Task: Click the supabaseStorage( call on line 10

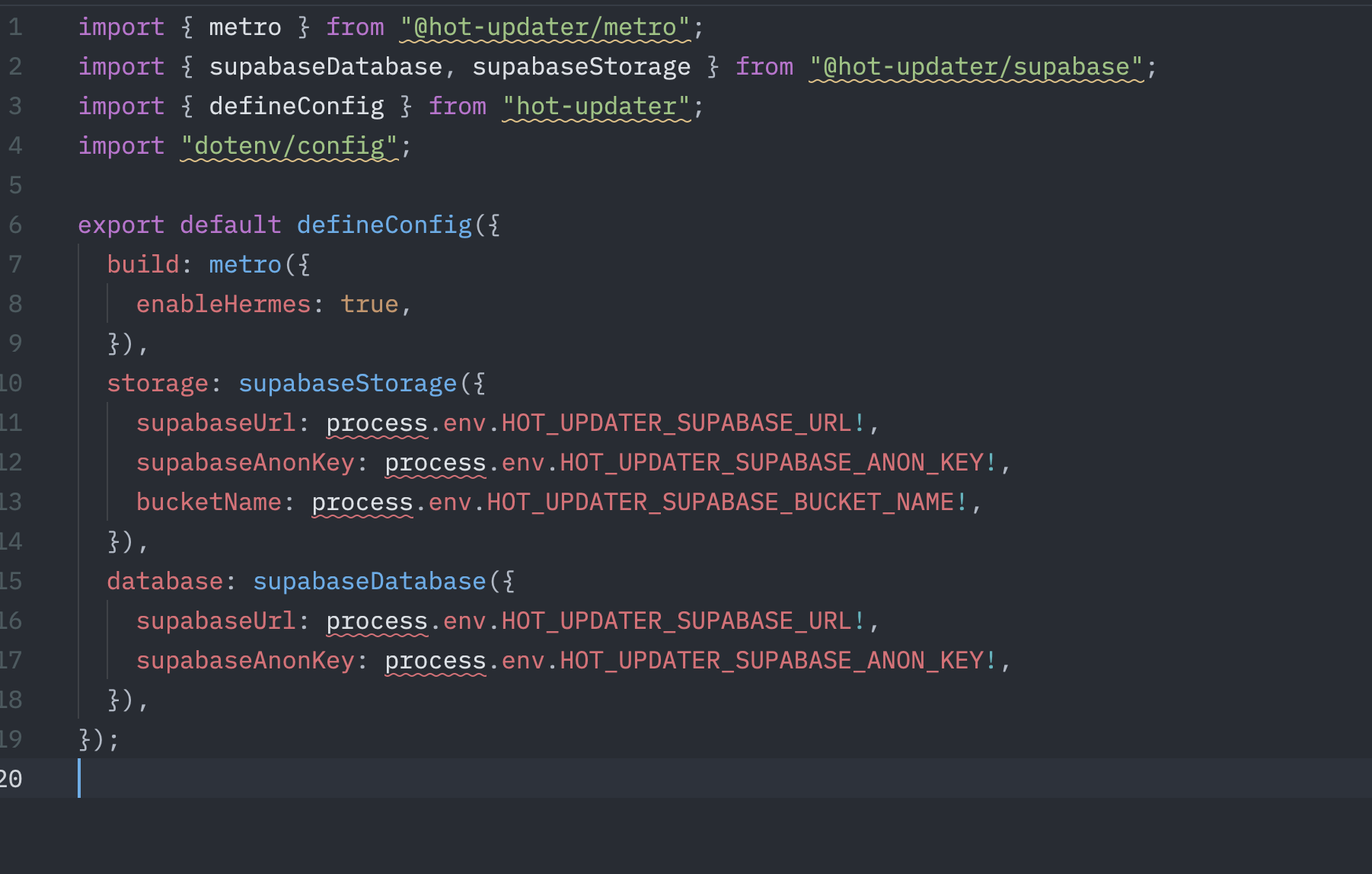Action: pyautogui.click(x=347, y=384)
